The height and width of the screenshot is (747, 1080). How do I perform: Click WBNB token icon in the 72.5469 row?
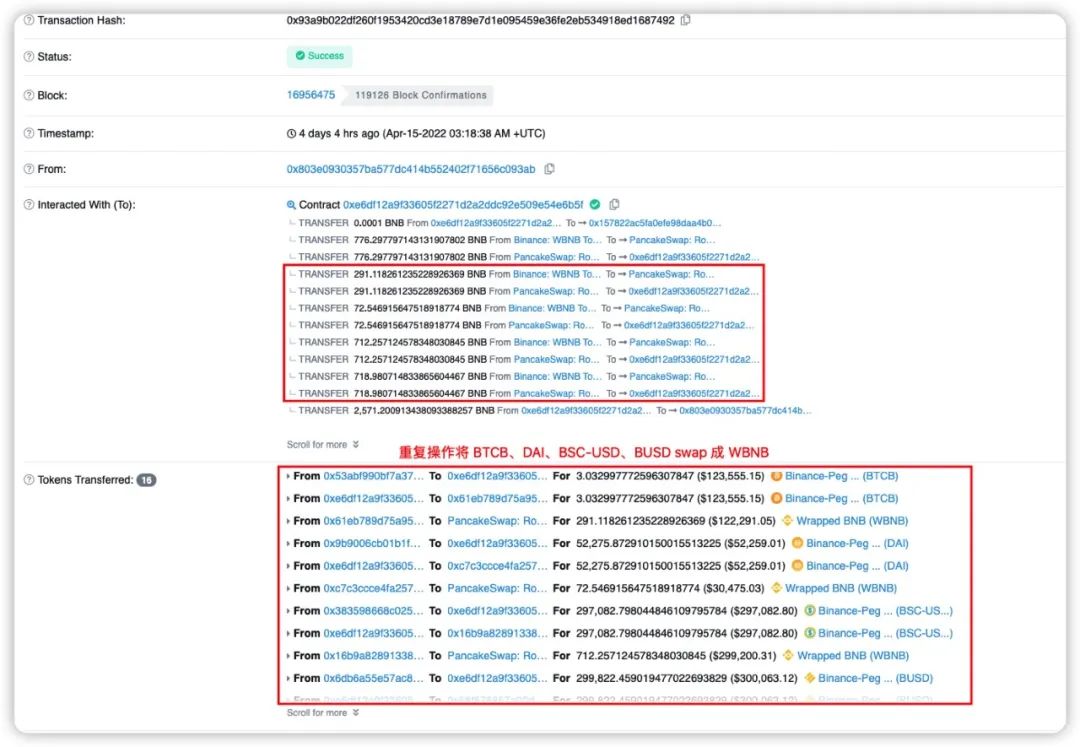pos(776,588)
